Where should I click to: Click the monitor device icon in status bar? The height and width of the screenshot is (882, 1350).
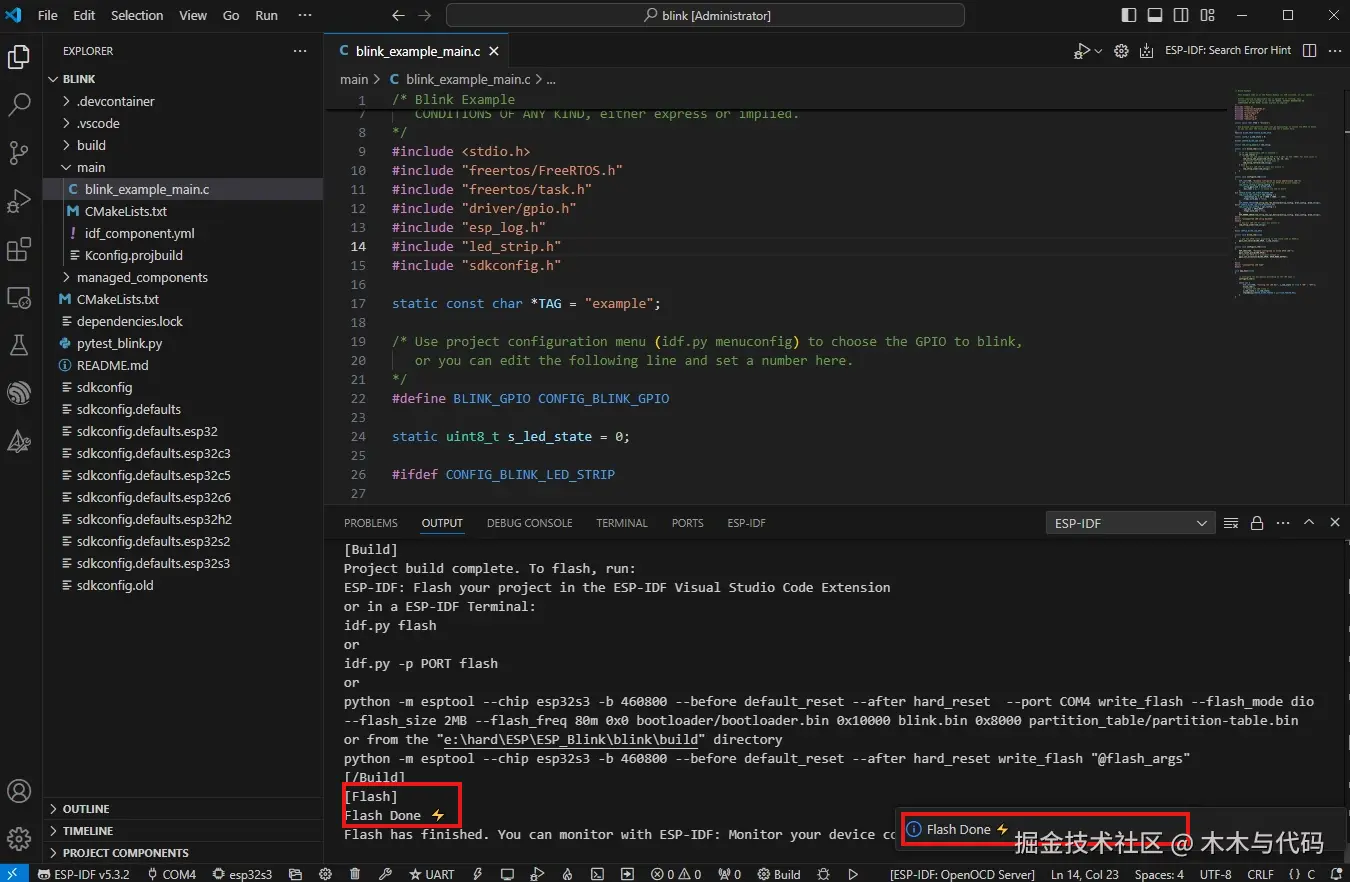(507, 874)
